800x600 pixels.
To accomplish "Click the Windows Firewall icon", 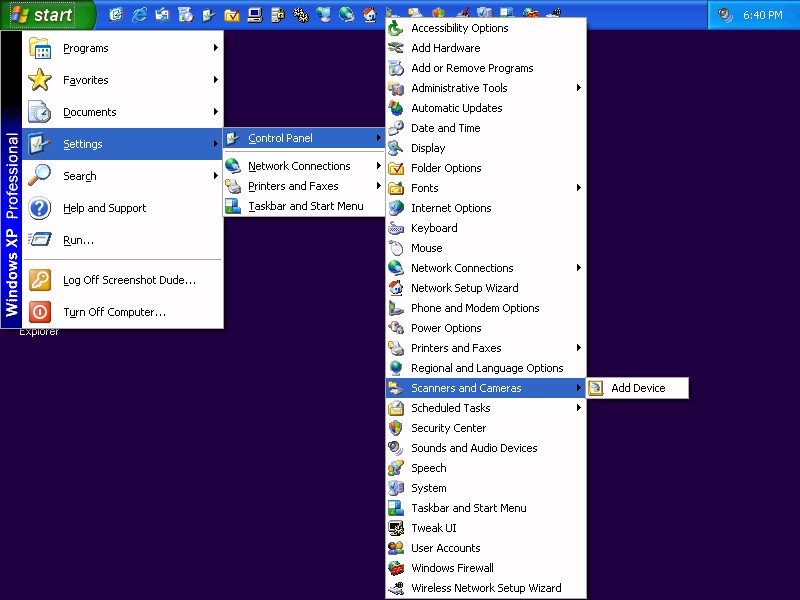I will [x=396, y=568].
